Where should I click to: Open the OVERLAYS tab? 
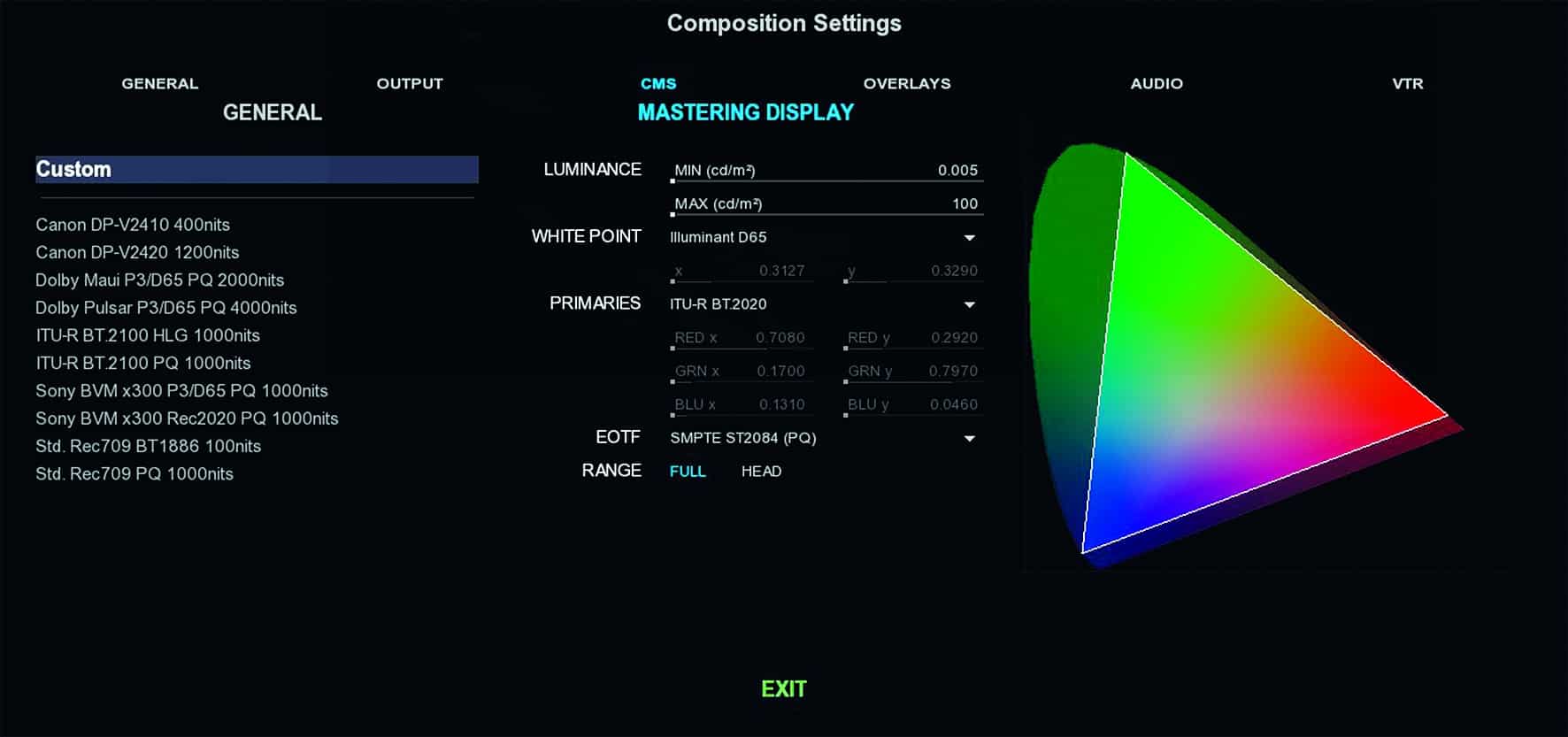tap(907, 84)
